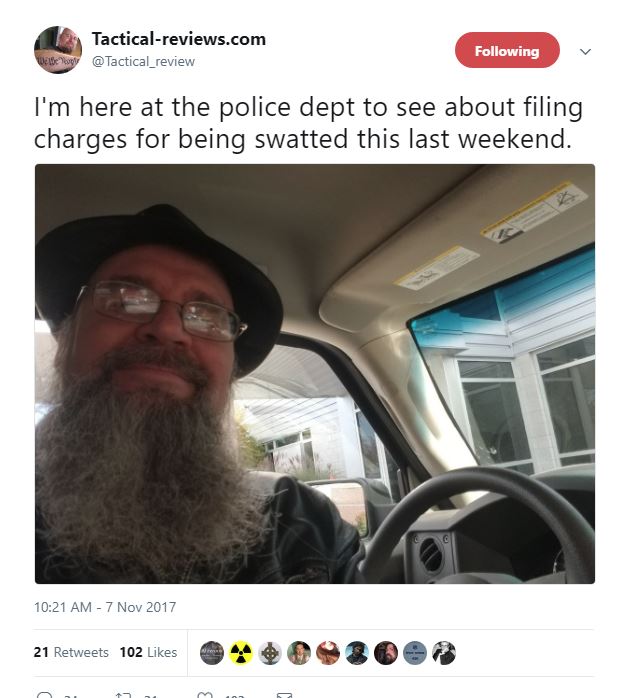Click the first dark liker avatar
This screenshot has width=628, height=698.
coord(212,653)
